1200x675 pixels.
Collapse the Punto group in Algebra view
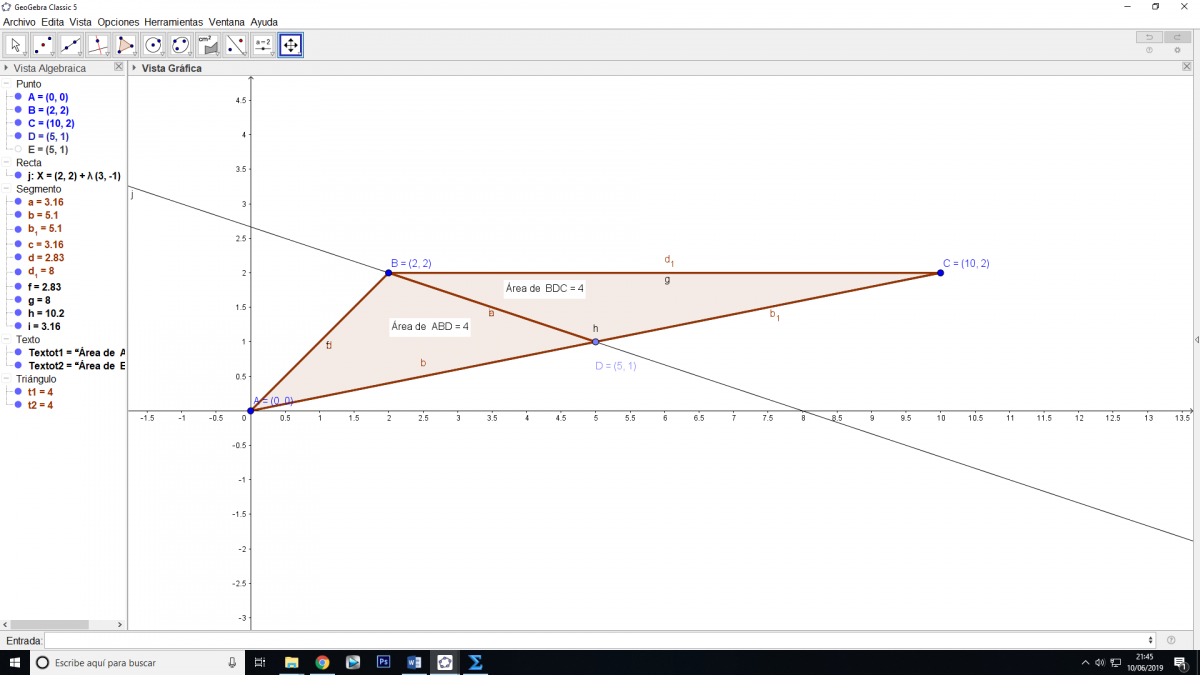click(7, 84)
